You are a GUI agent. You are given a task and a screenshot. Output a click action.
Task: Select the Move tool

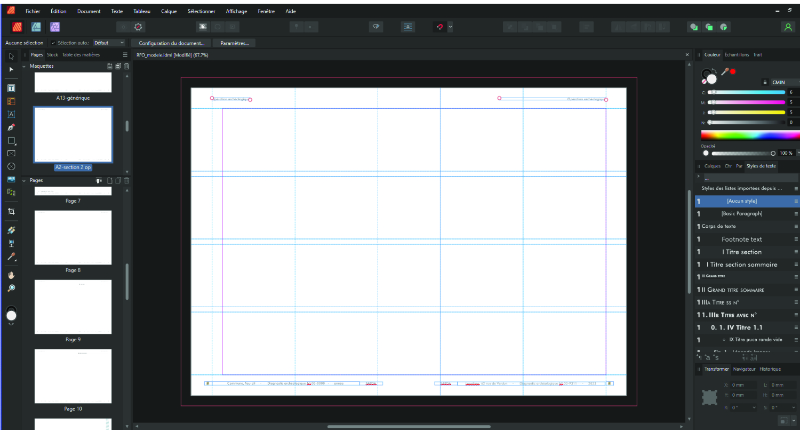pos(11,57)
